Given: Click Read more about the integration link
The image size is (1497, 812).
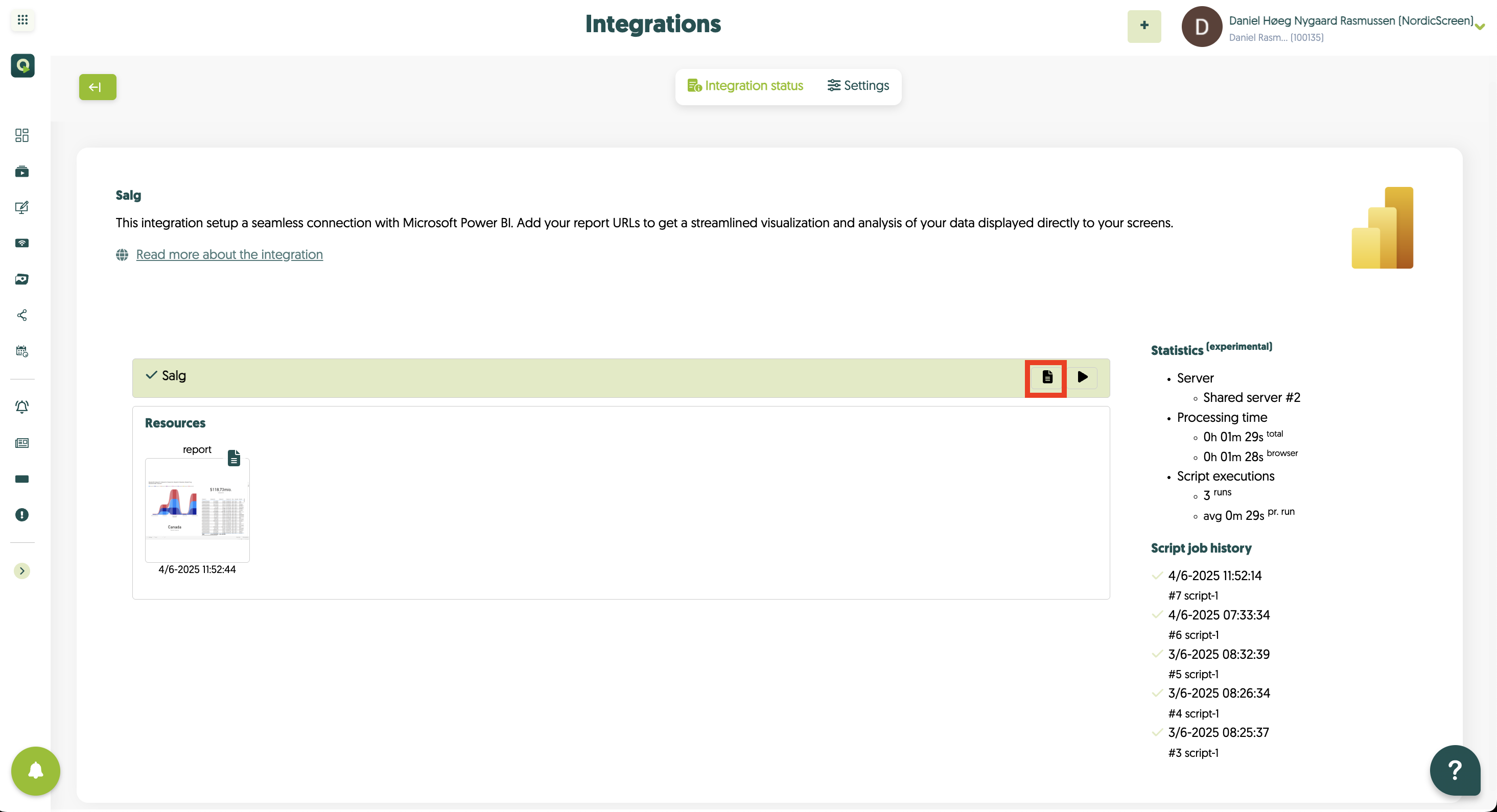Looking at the screenshot, I should (229, 254).
